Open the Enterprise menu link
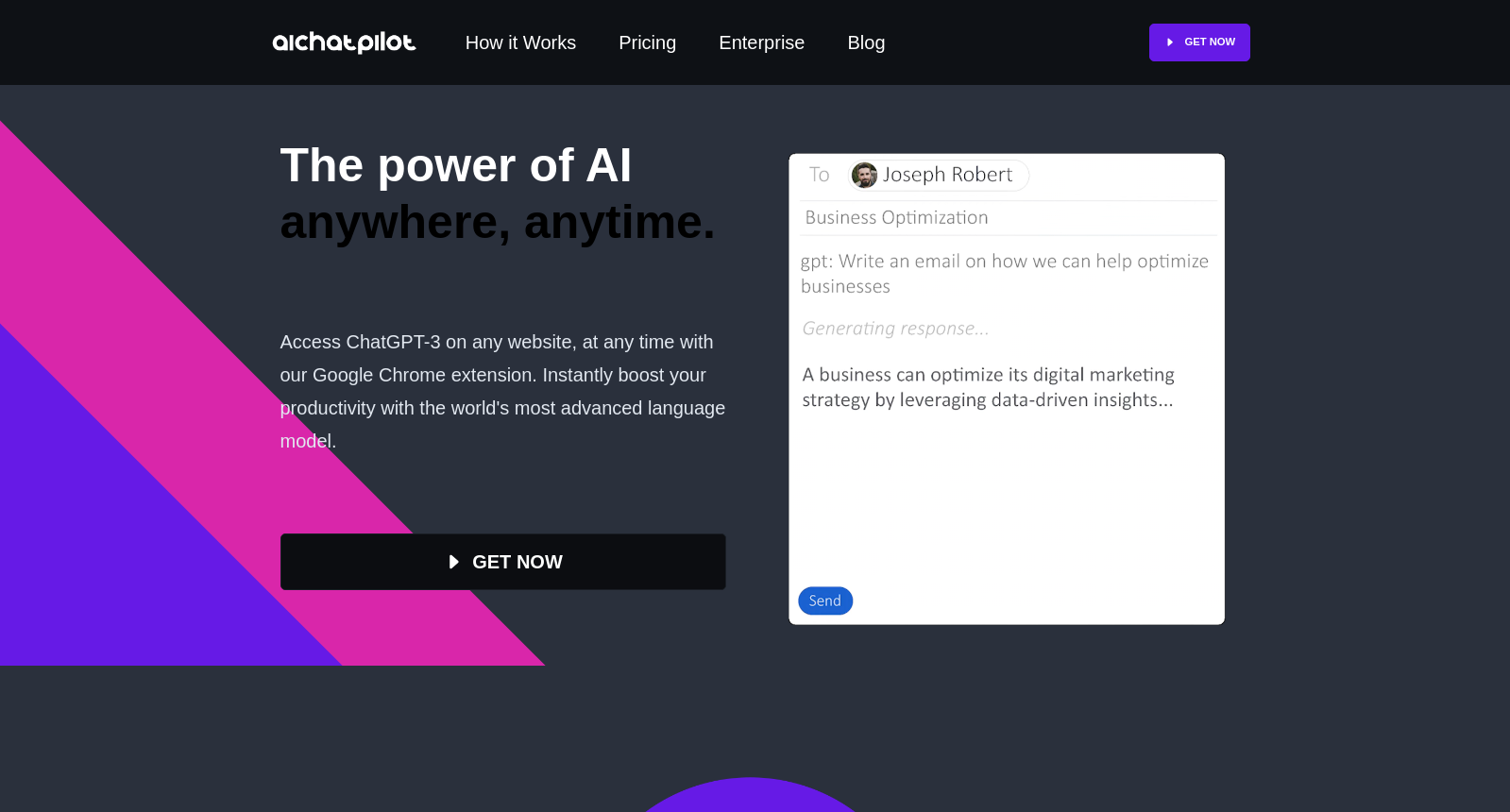Viewport: 1510px width, 812px height. pos(761,42)
